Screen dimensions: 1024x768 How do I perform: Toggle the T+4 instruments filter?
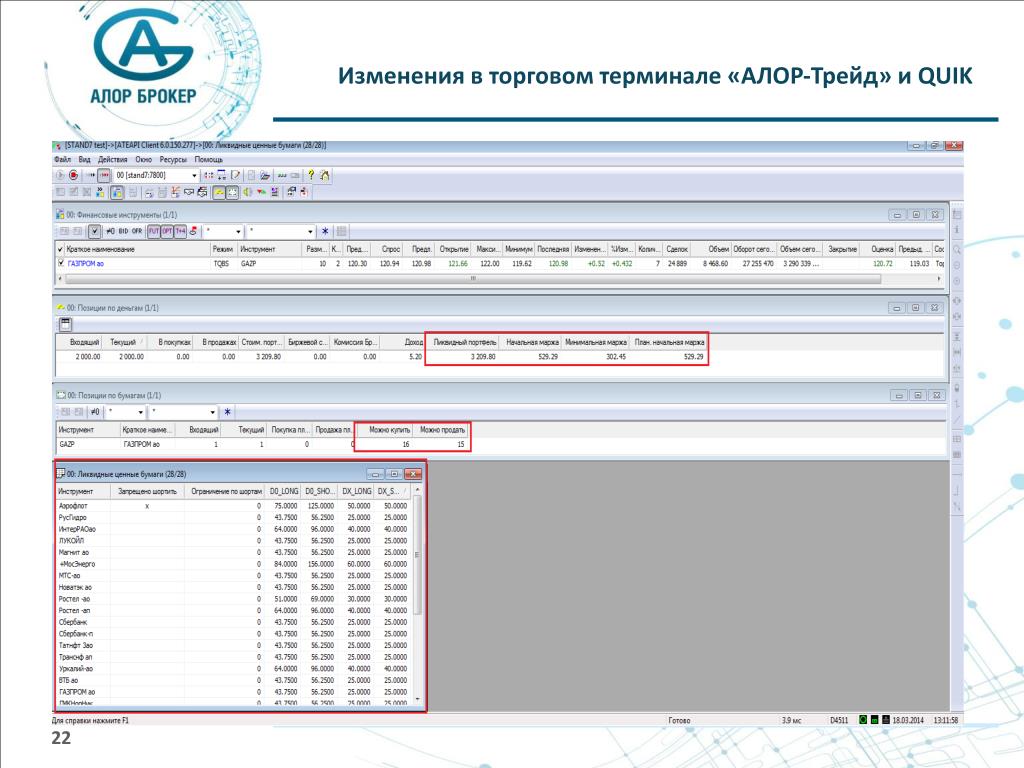pyautogui.click(x=180, y=231)
